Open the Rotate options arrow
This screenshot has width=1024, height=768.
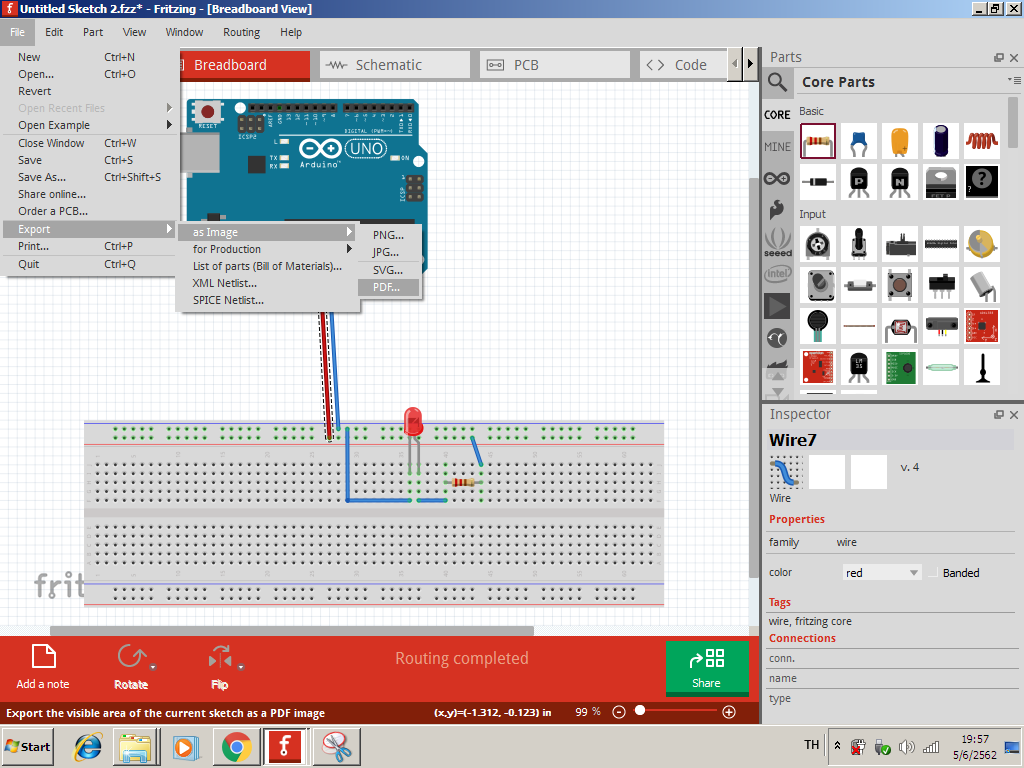(153, 667)
